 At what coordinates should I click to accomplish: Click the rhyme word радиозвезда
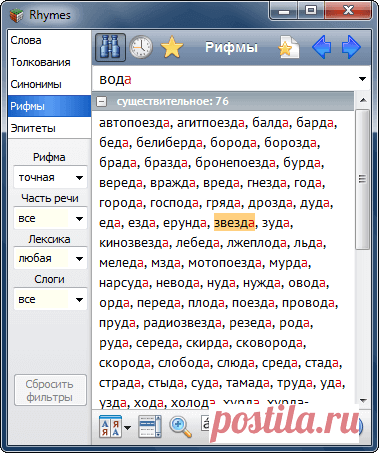183,323
